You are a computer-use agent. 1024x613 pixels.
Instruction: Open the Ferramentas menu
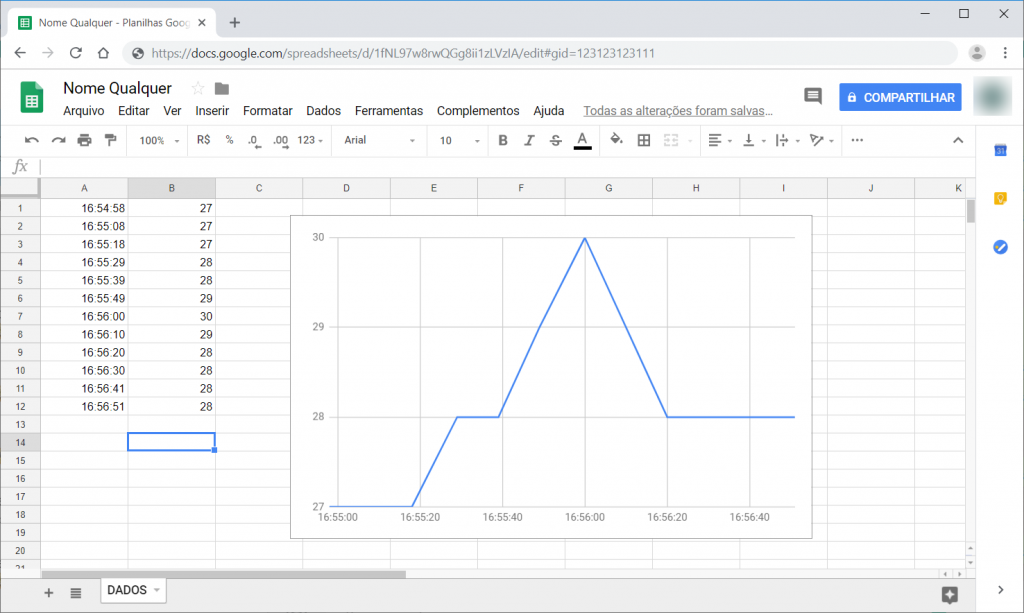tap(389, 111)
